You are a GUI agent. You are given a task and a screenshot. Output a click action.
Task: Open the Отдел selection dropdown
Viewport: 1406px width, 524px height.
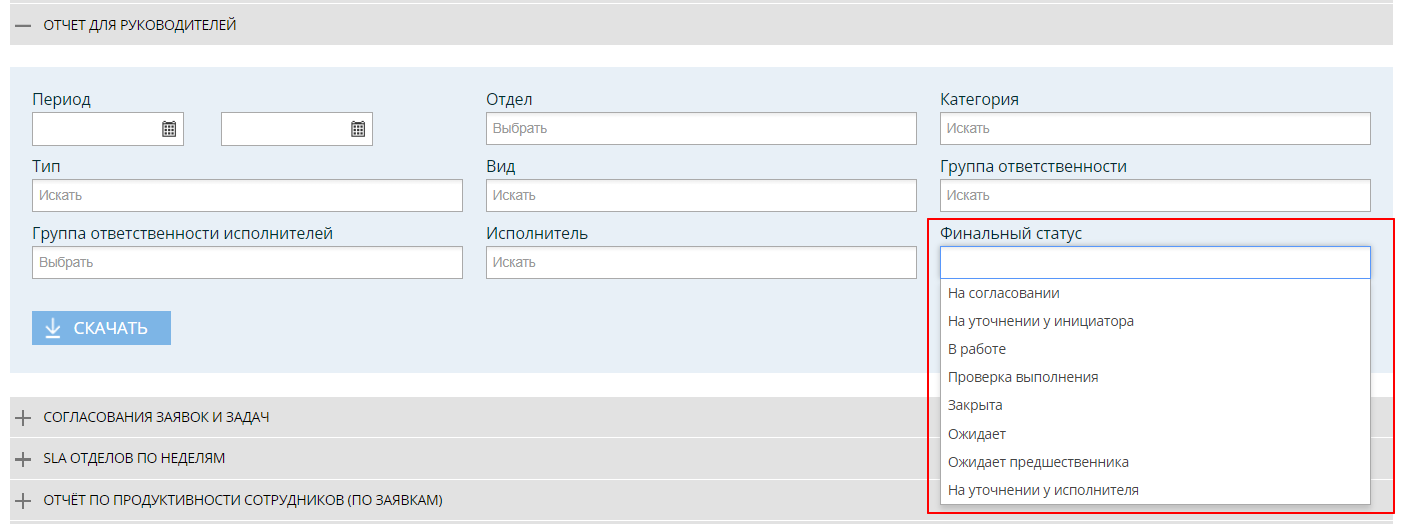(x=701, y=129)
